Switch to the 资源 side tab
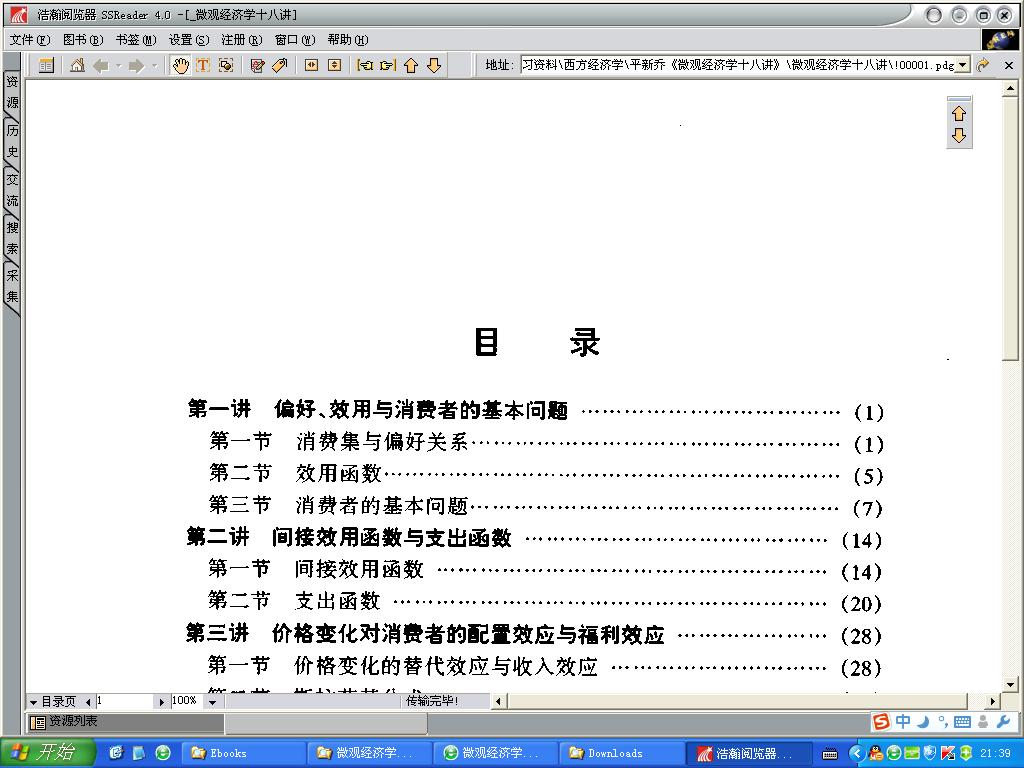The height and width of the screenshot is (768, 1024). click(x=12, y=92)
